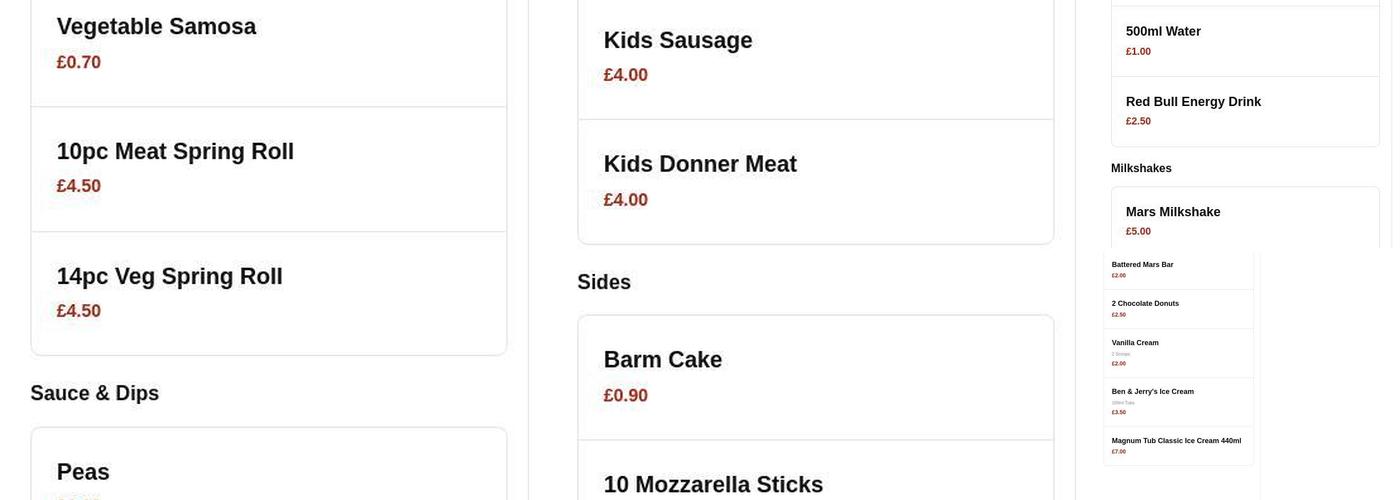
Task: Pick the Kids Sausage meal
Action: pos(815,57)
